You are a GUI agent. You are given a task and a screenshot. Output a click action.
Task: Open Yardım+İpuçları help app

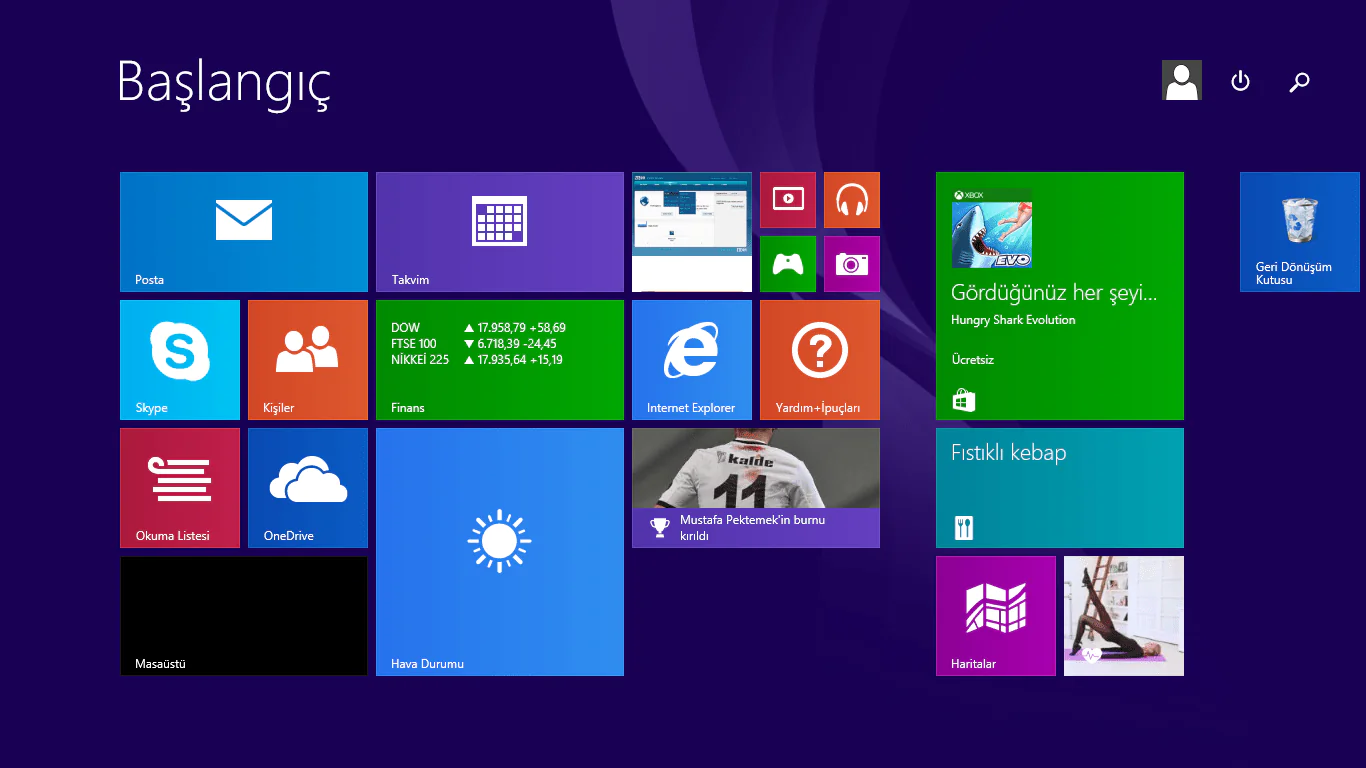[819, 359]
